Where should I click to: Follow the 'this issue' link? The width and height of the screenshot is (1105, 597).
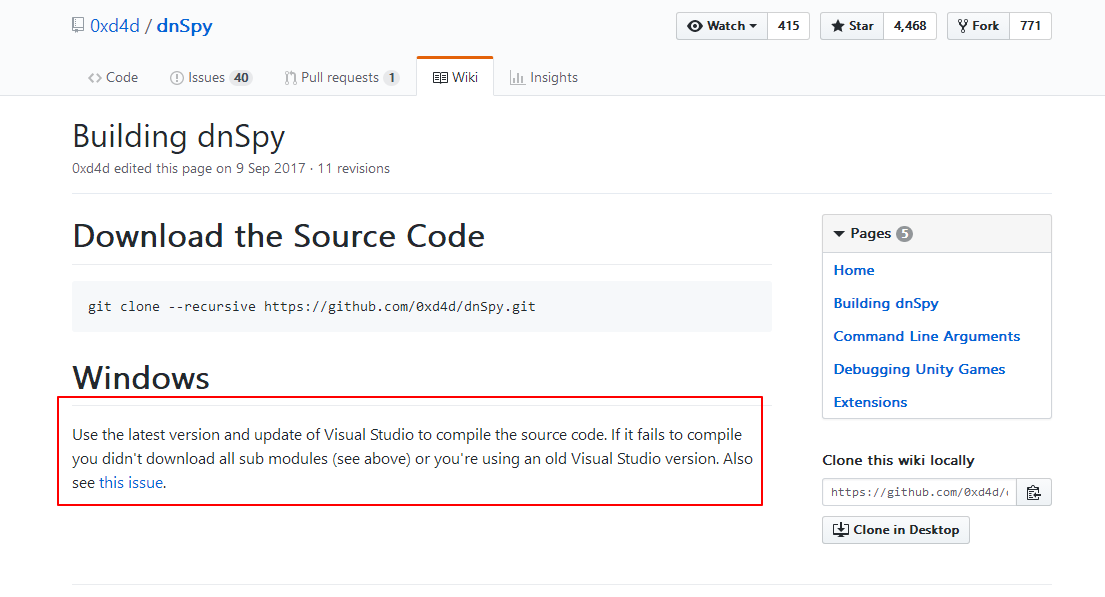(130, 483)
